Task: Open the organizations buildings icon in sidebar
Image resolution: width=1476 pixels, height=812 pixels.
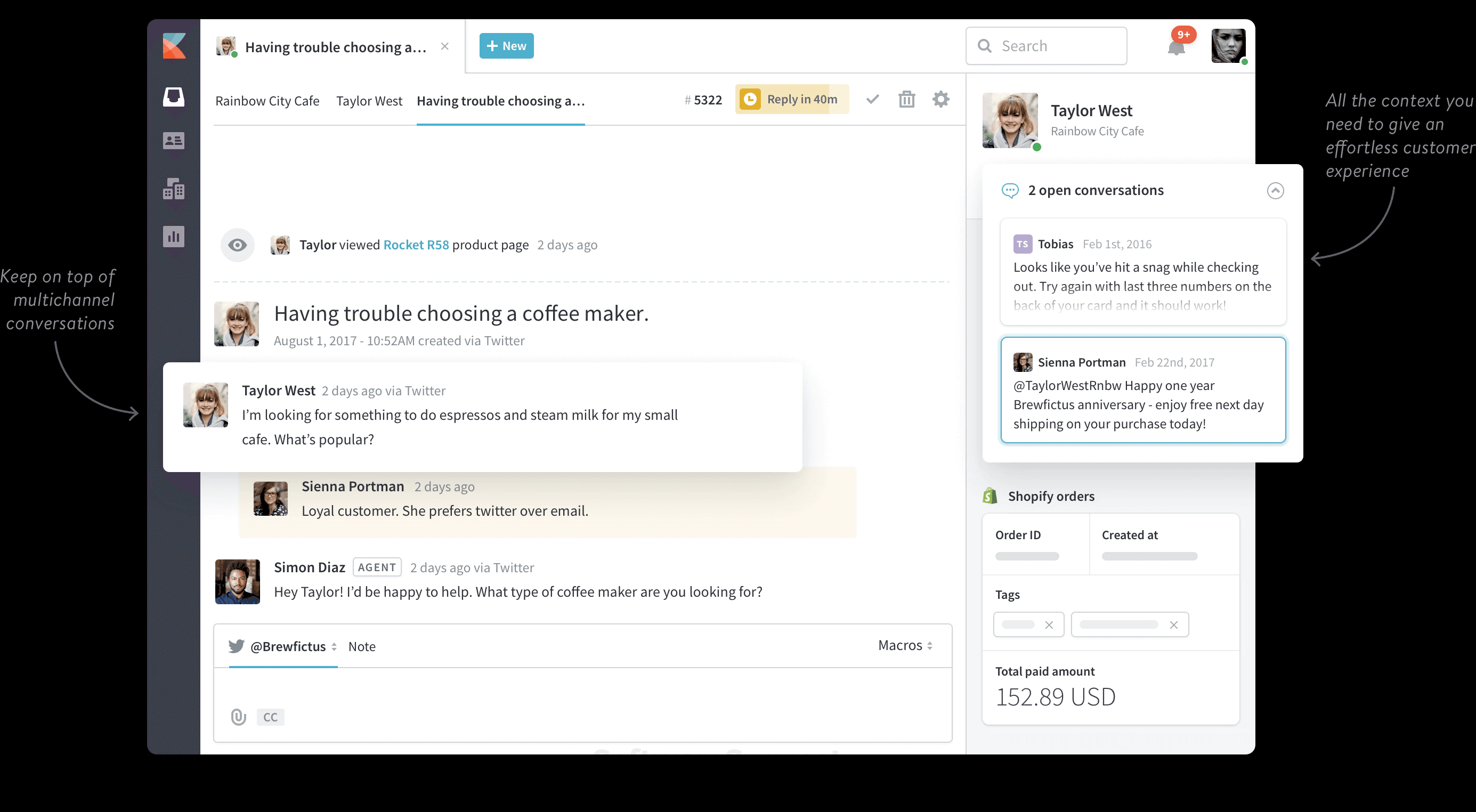Action: tap(173, 189)
